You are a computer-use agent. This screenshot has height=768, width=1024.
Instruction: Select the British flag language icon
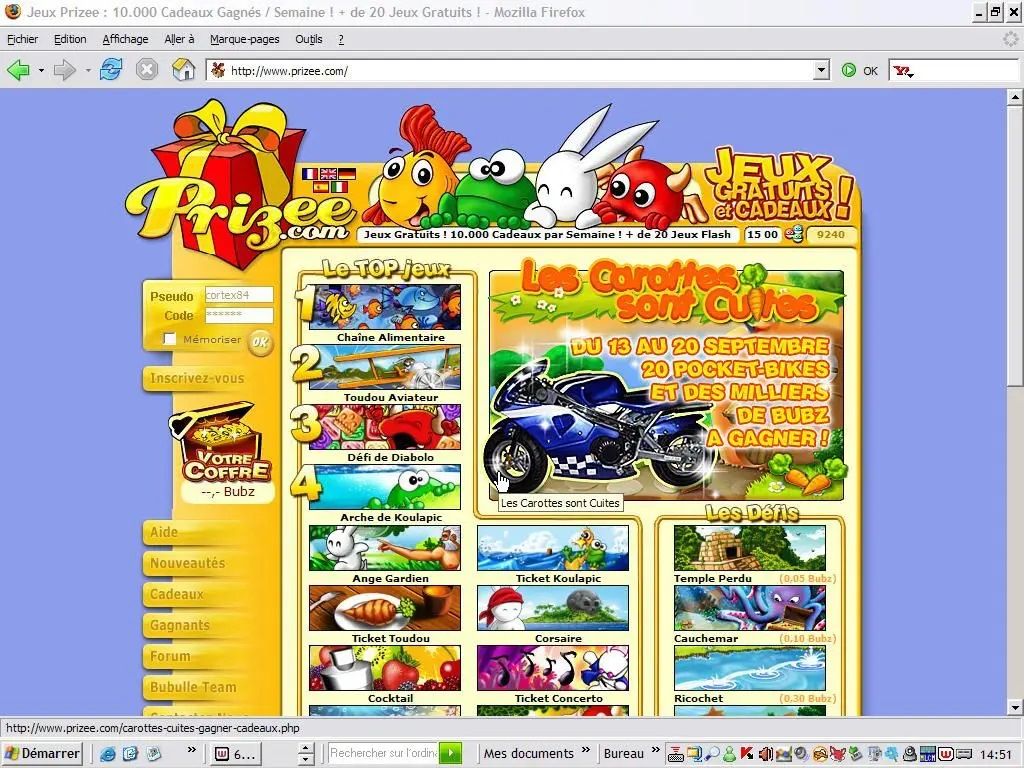pos(328,174)
